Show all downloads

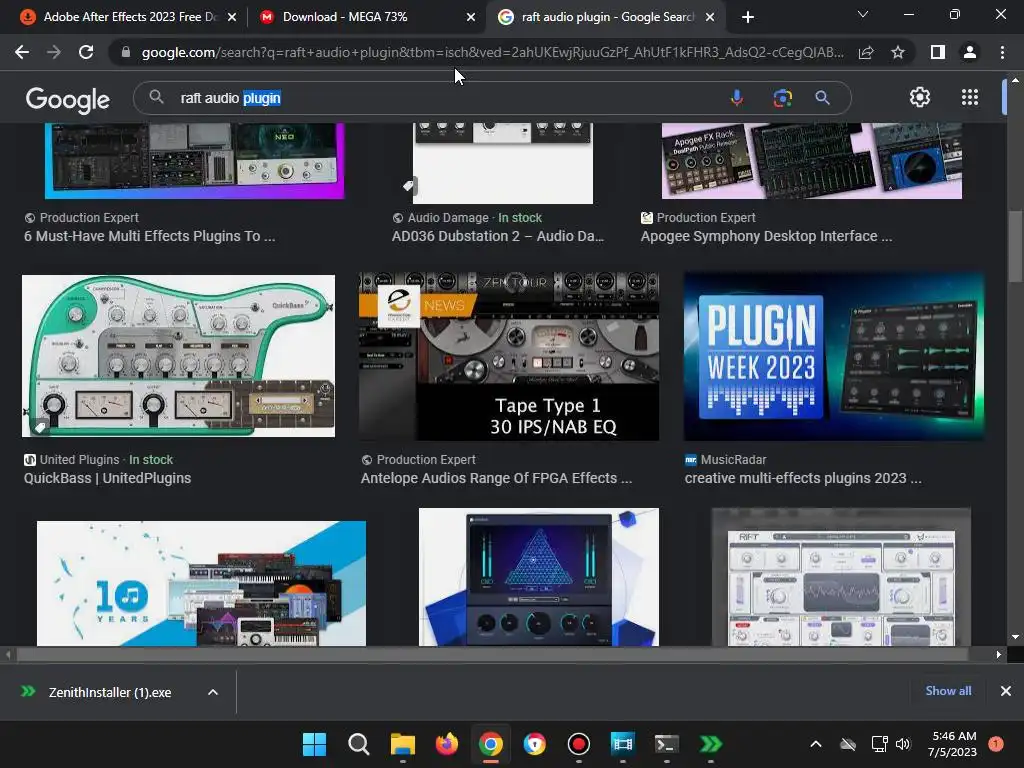pos(948,691)
